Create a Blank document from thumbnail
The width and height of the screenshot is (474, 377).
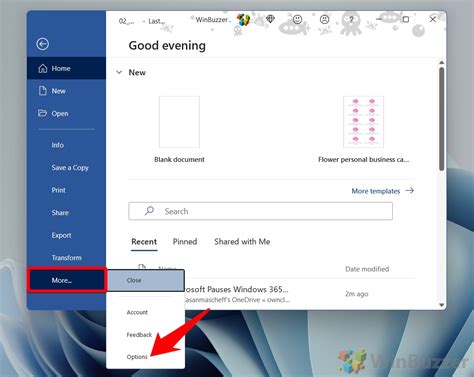(179, 122)
